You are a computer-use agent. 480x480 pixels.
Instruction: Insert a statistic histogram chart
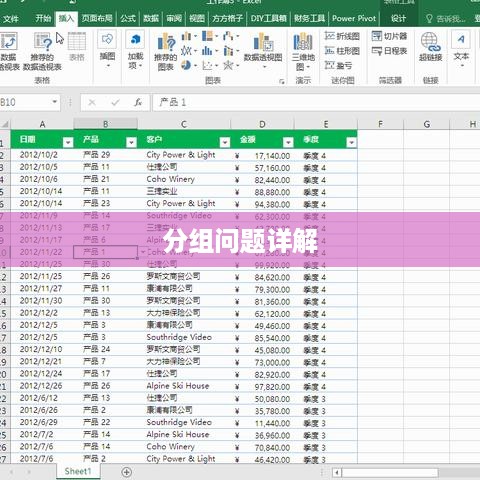[207, 51]
